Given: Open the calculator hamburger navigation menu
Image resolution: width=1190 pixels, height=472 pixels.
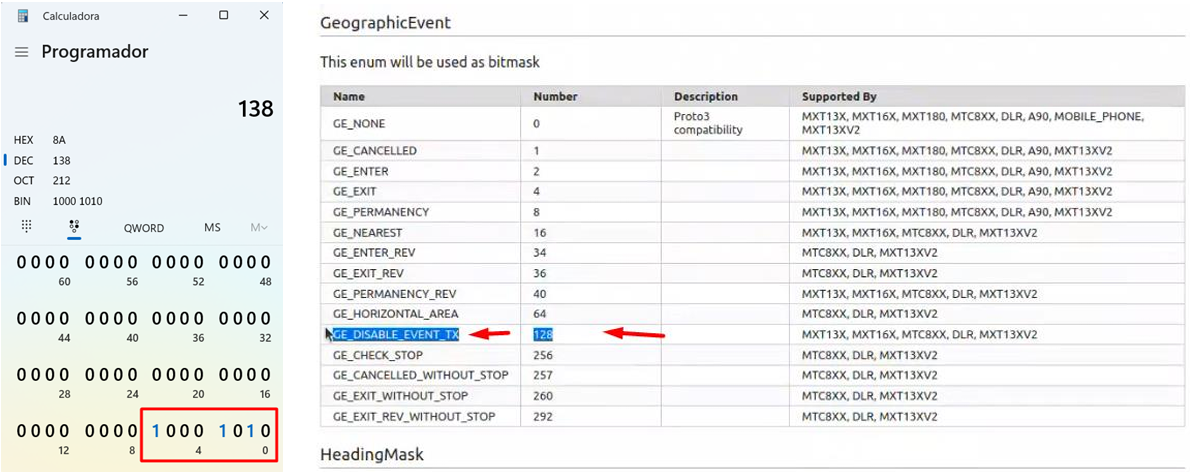Looking at the screenshot, I should click(x=21, y=52).
